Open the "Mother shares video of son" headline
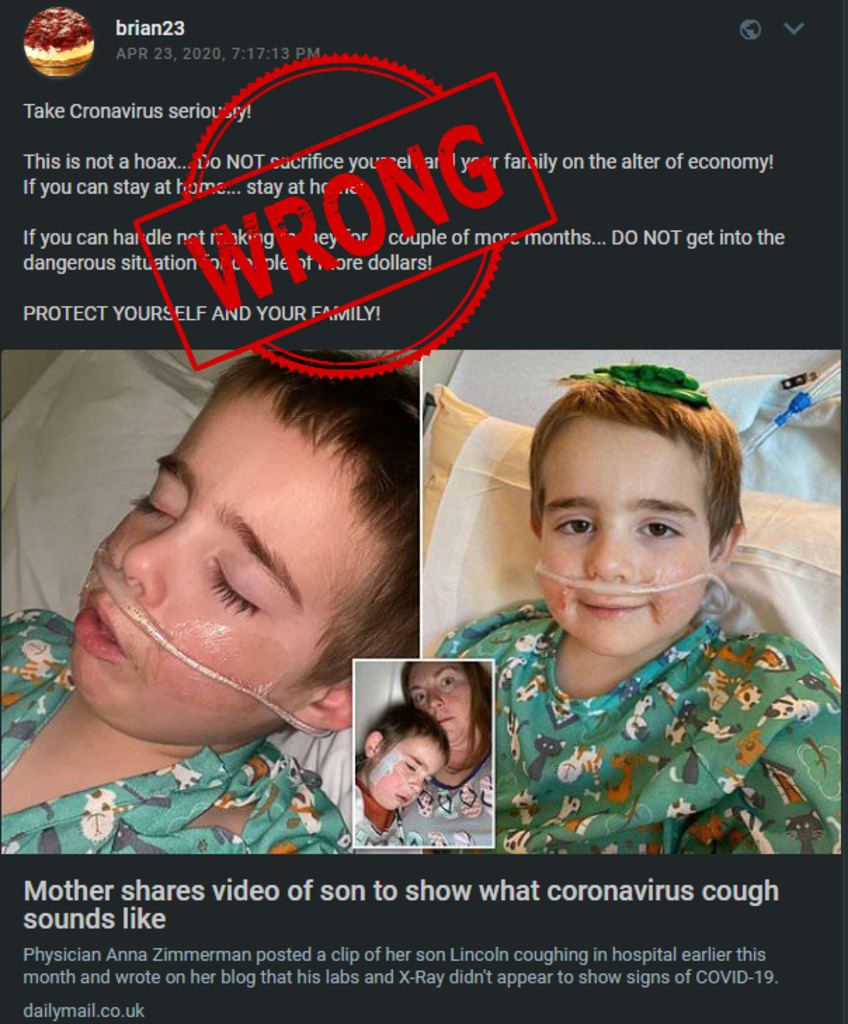848x1024 pixels. point(401,905)
